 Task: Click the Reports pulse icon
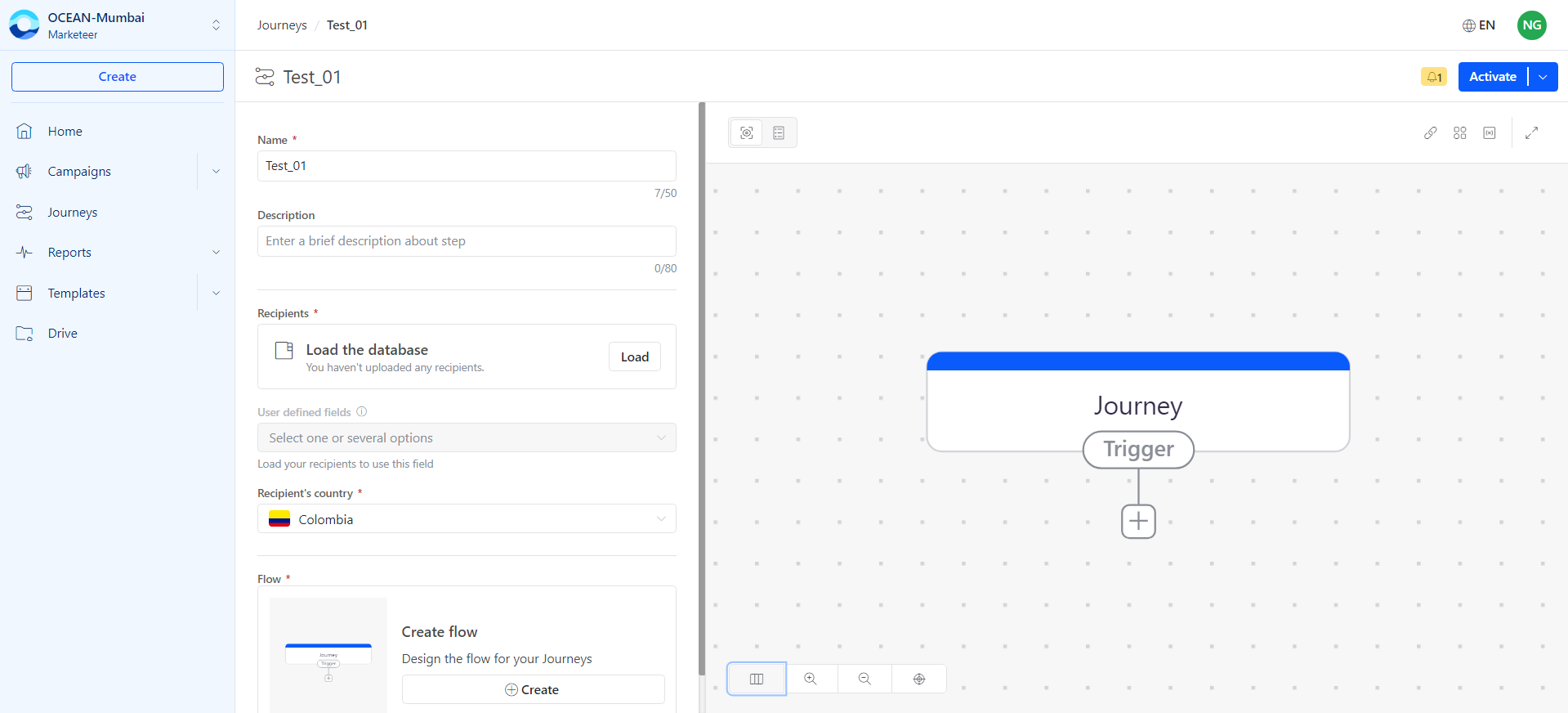[25, 252]
